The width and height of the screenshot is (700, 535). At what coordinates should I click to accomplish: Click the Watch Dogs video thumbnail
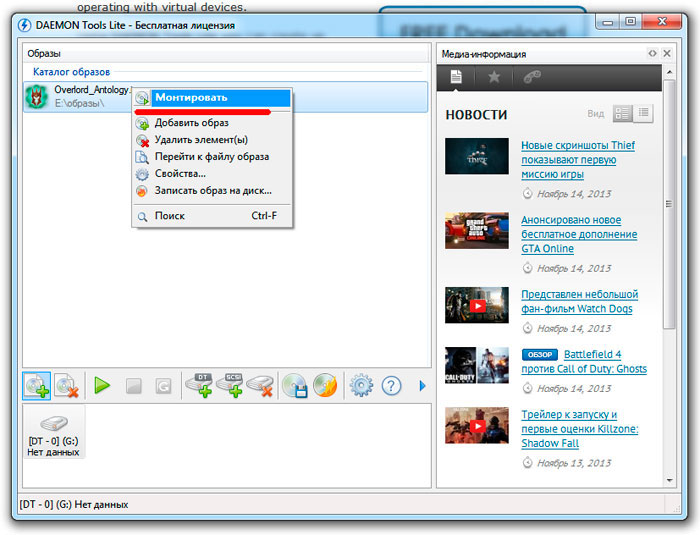(x=477, y=305)
